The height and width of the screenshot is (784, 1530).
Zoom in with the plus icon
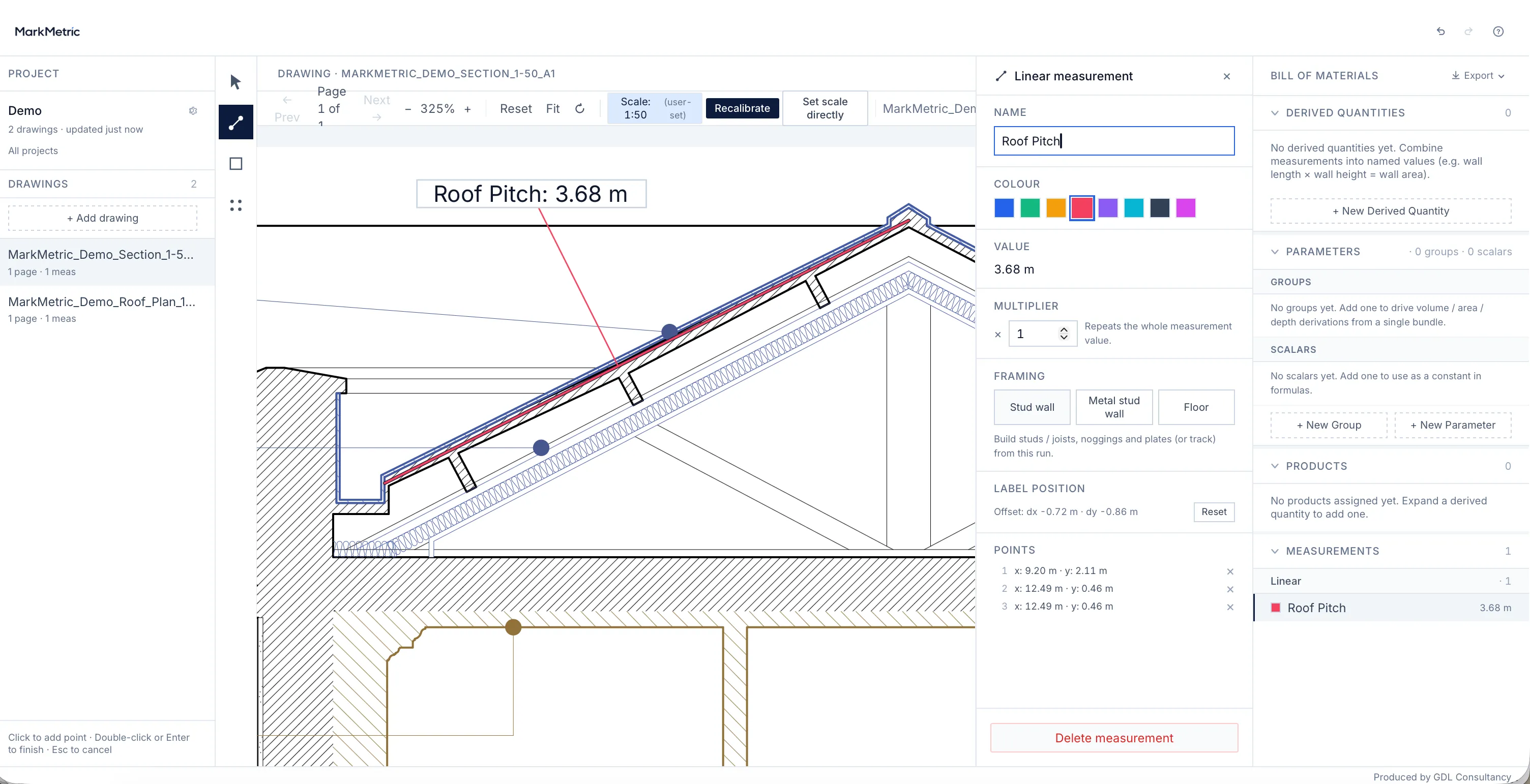[467, 109]
